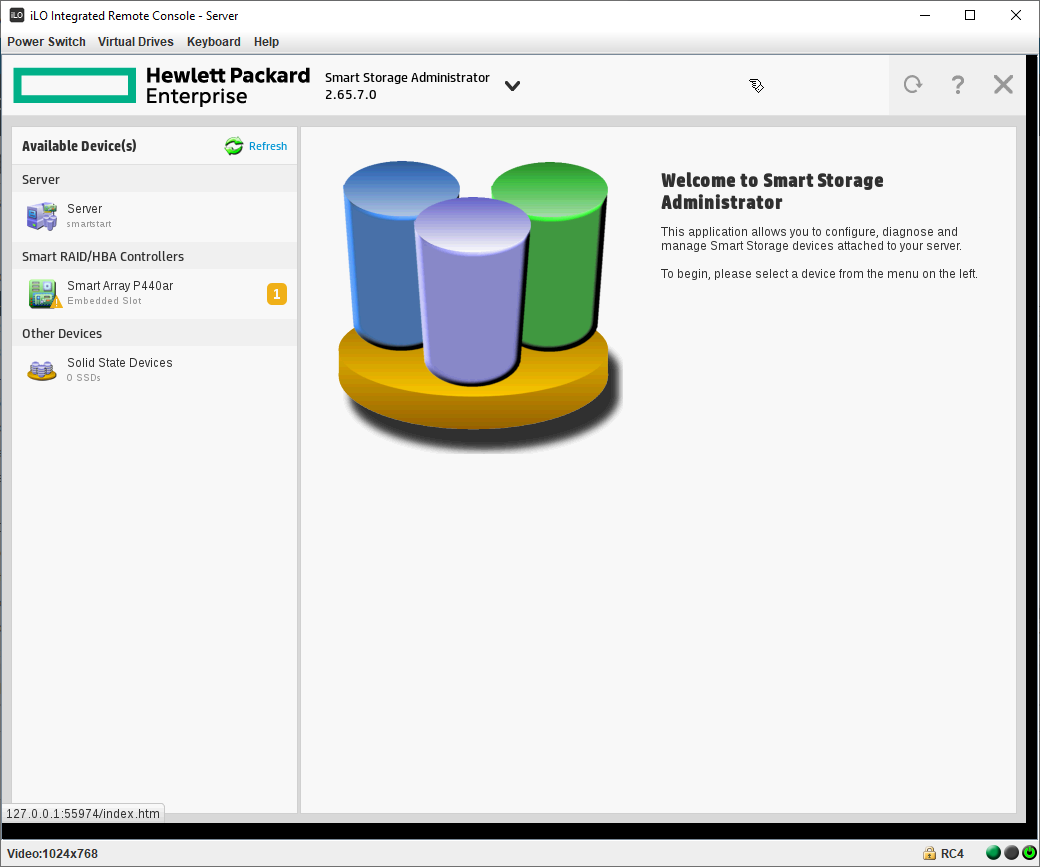Click the reload icon in the header
This screenshot has width=1040, height=867.
tap(913, 84)
